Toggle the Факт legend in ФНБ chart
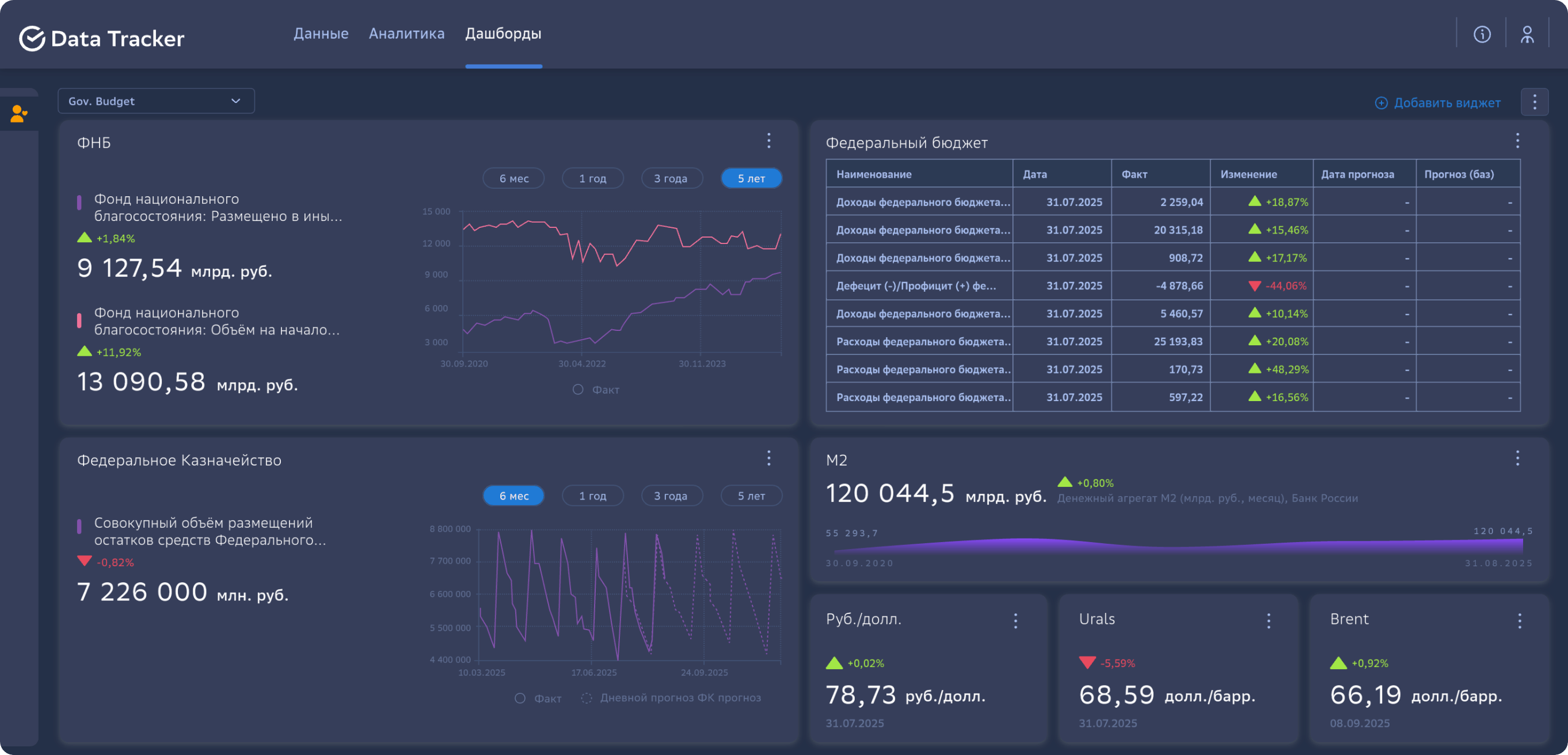Image resolution: width=1568 pixels, height=755 pixels. click(x=596, y=390)
